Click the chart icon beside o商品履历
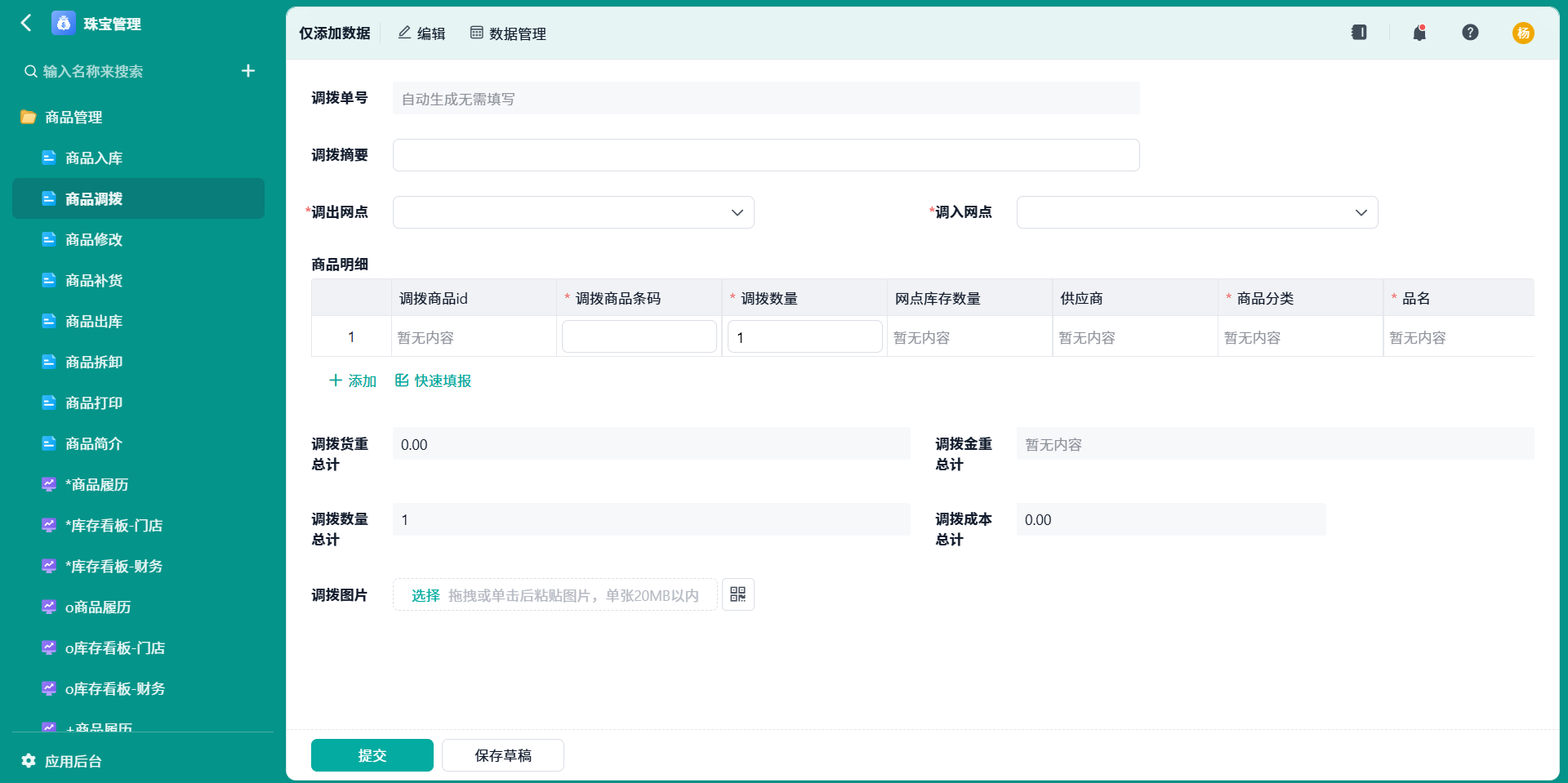The image size is (1568, 783). click(49, 607)
